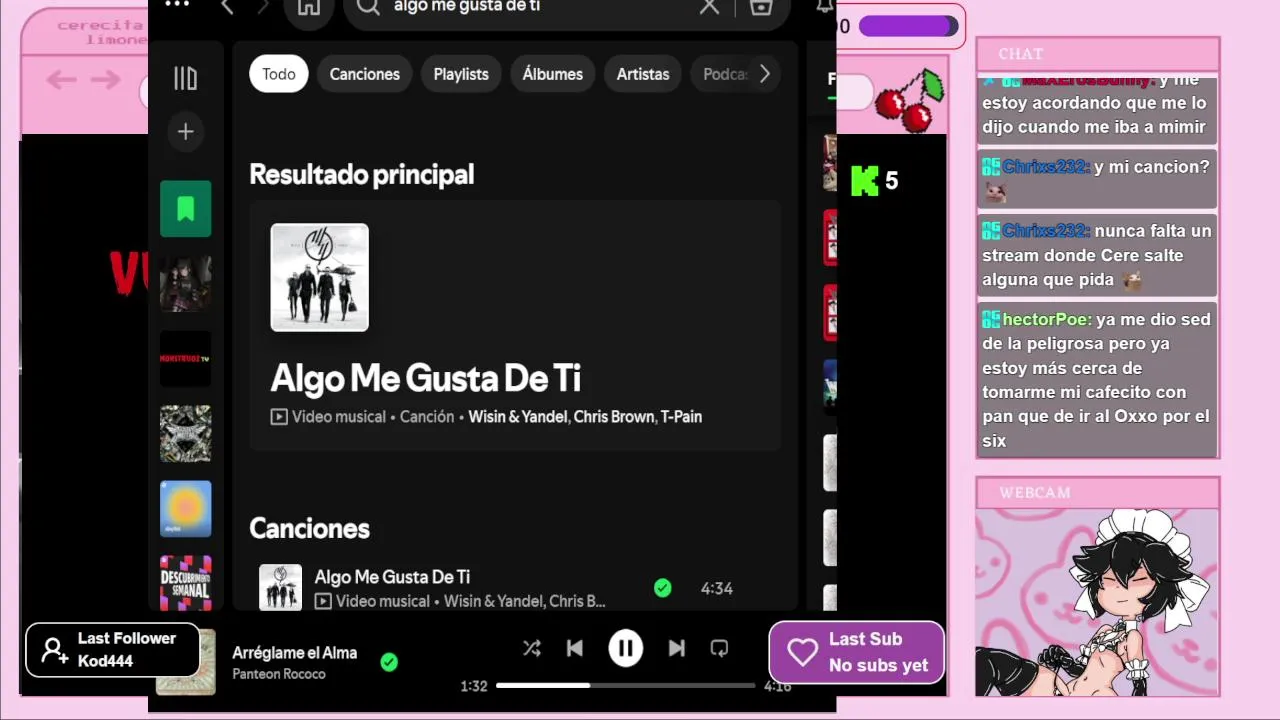This screenshot has width=1280, height=720.
Task: Open the Spotify three-dots menu
Action: (x=177, y=4)
